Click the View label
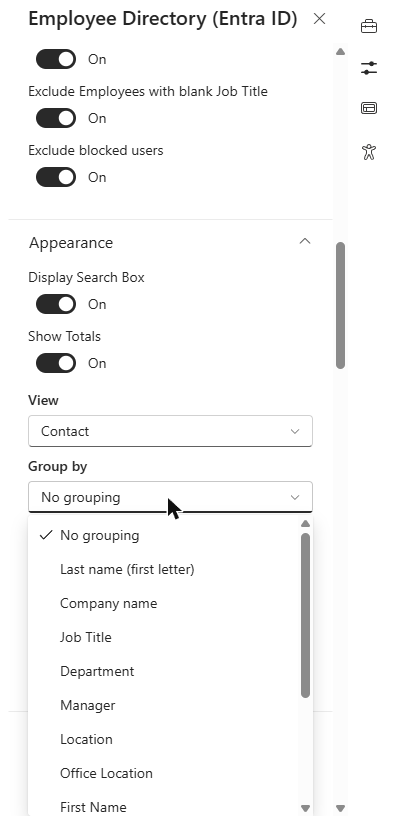Screen dimensions: 402x816 click(x=43, y=400)
